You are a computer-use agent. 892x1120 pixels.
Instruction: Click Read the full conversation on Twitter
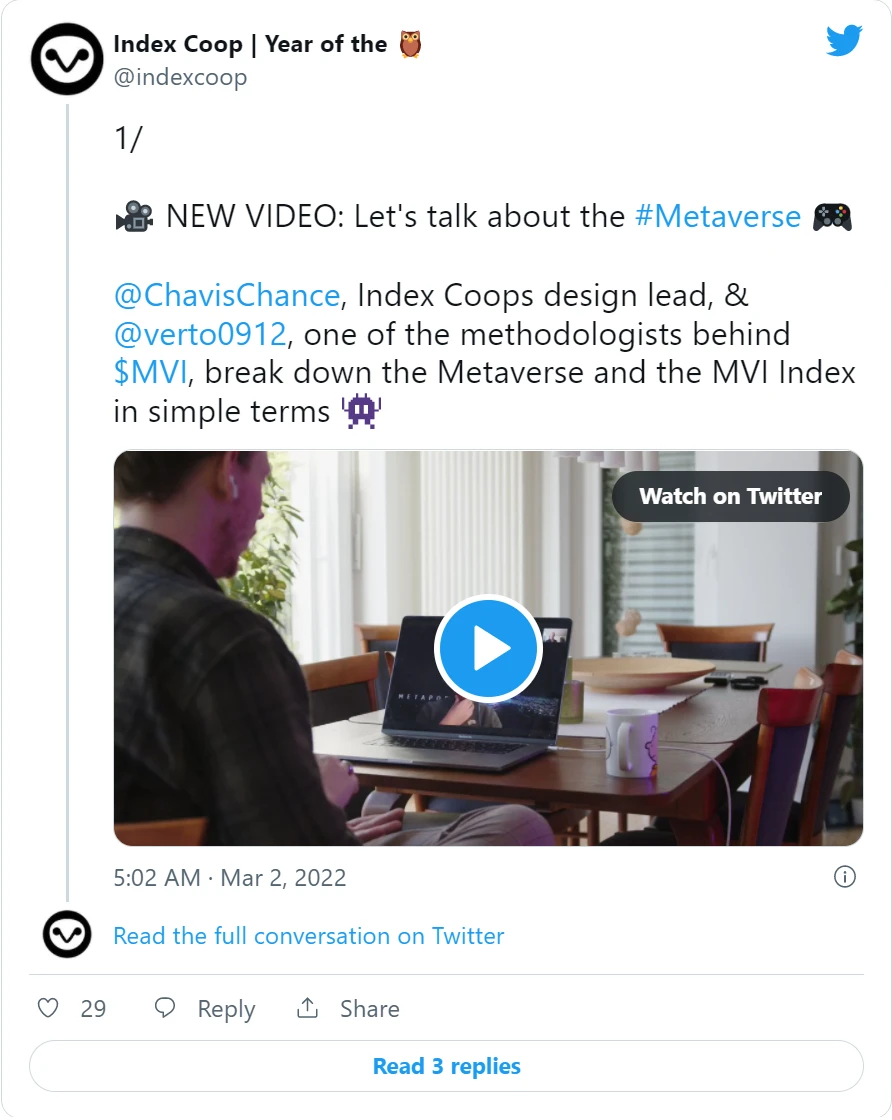[x=309, y=936]
